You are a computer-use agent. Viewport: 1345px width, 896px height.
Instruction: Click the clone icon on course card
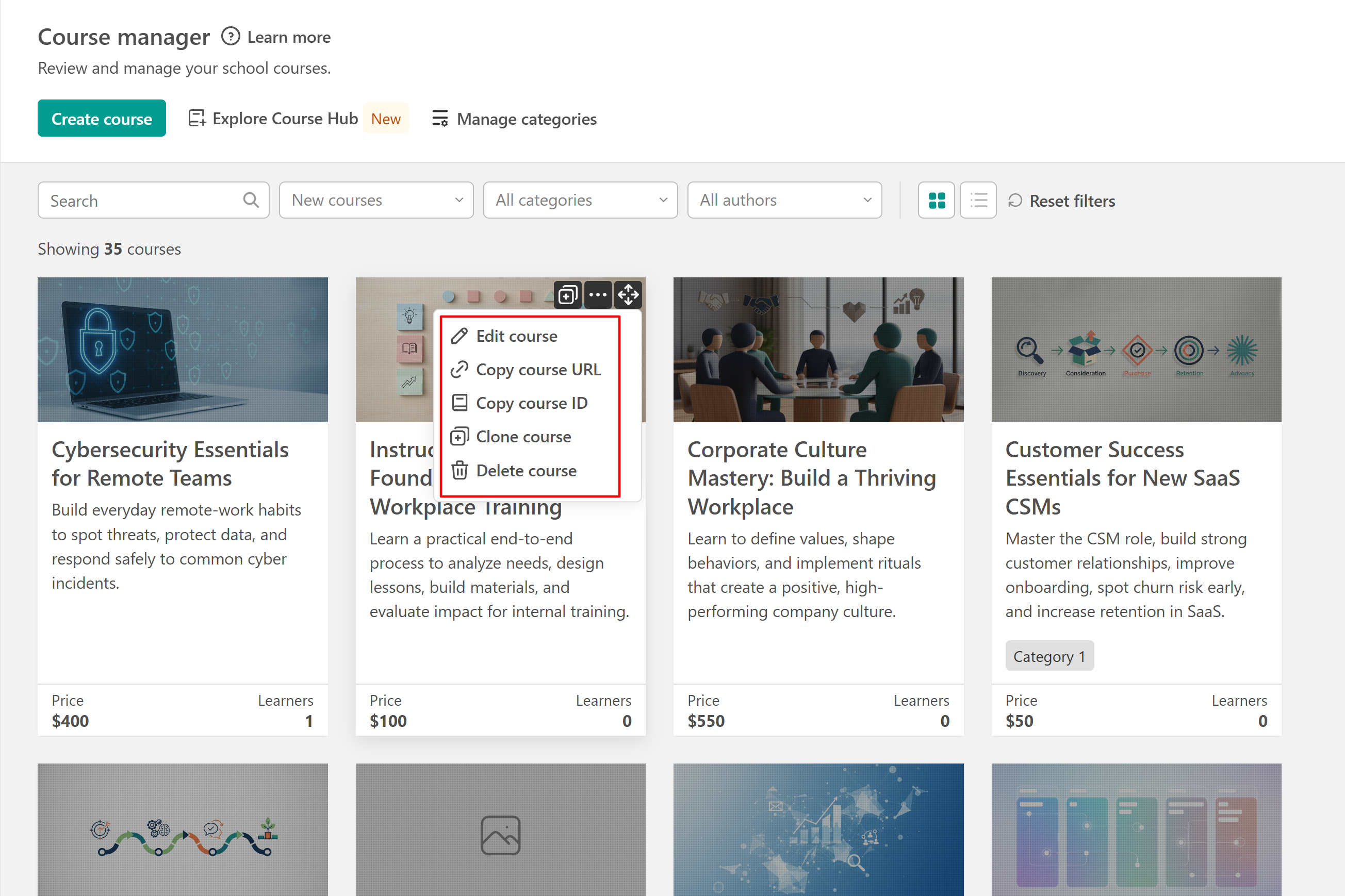tap(568, 295)
